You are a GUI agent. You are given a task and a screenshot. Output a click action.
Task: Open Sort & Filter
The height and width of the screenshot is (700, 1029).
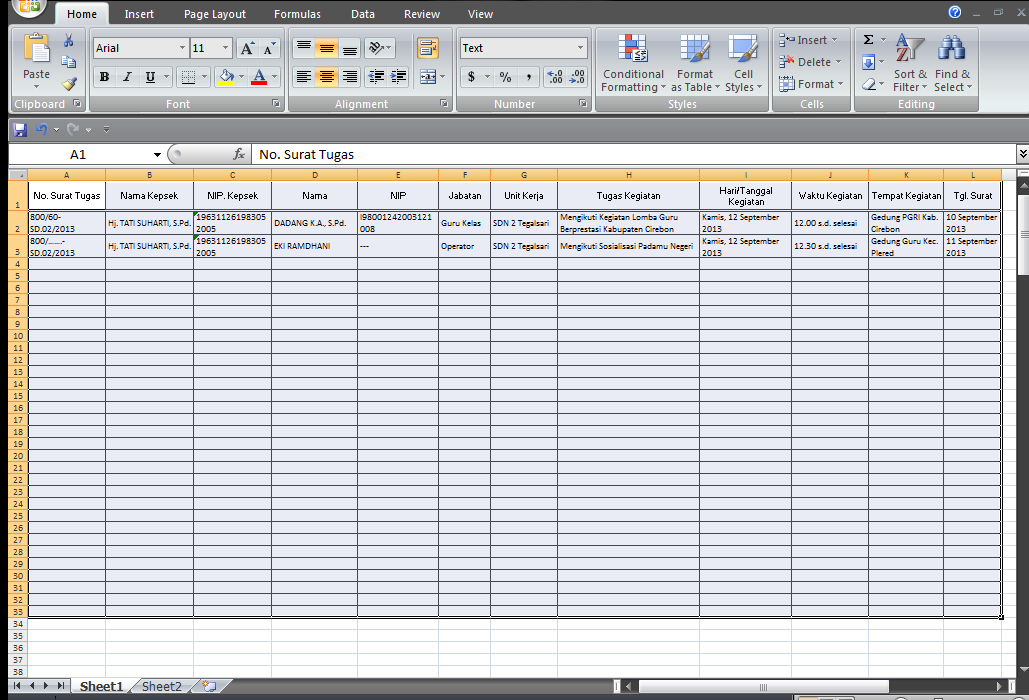(x=908, y=62)
